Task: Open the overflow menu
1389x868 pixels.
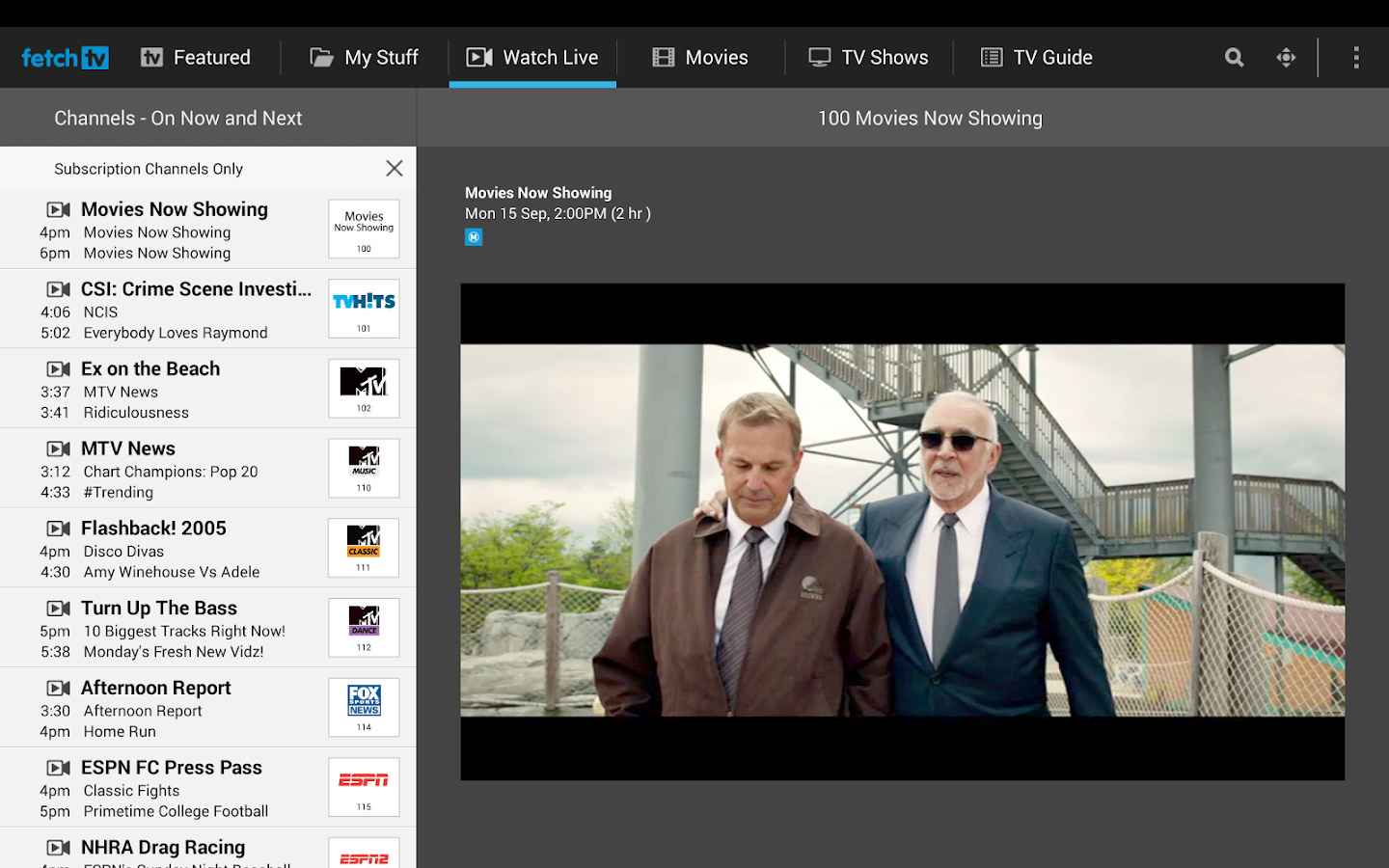Action: [1356, 57]
